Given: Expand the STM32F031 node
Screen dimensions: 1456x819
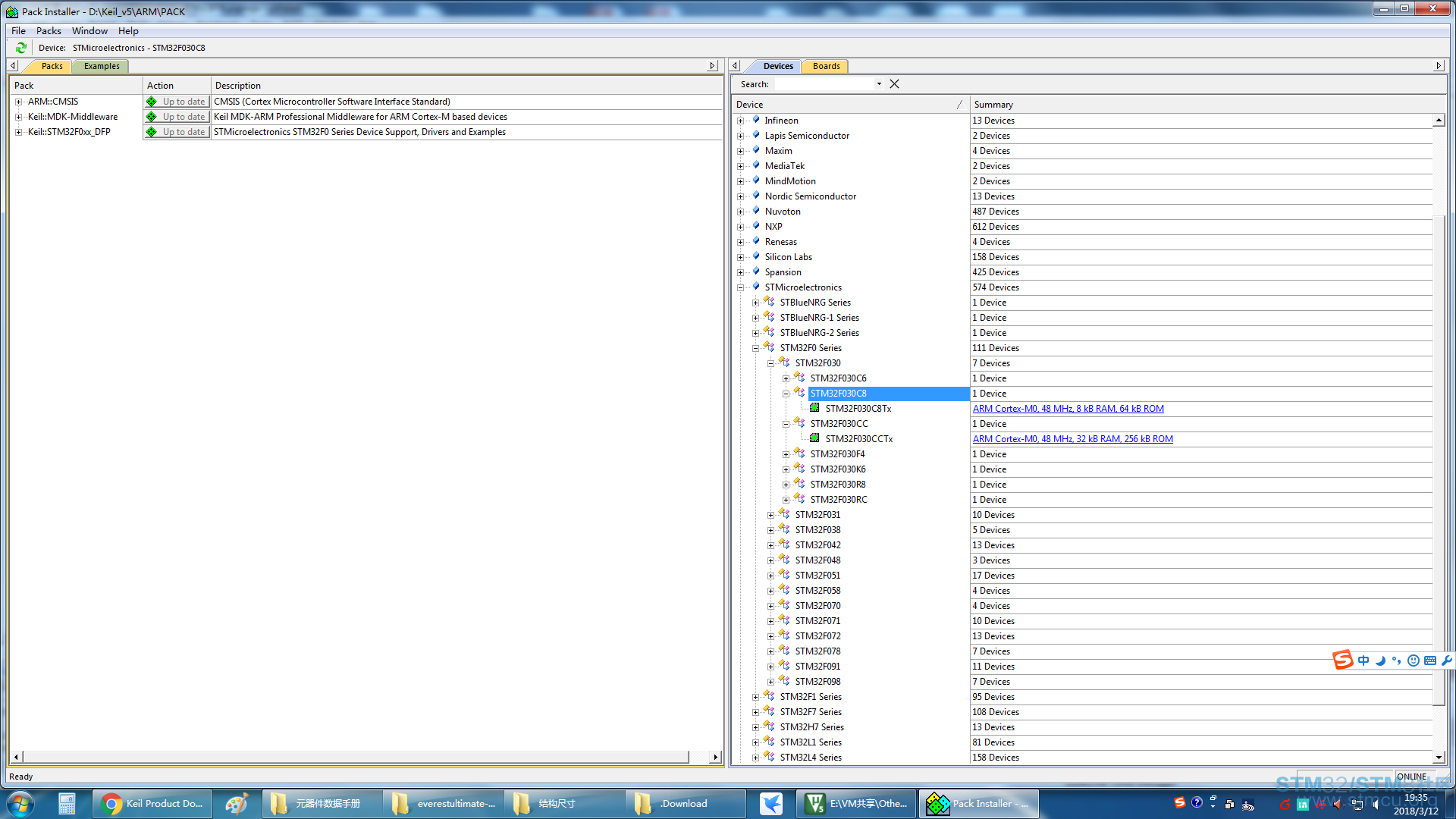Looking at the screenshot, I should pos(771,515).
